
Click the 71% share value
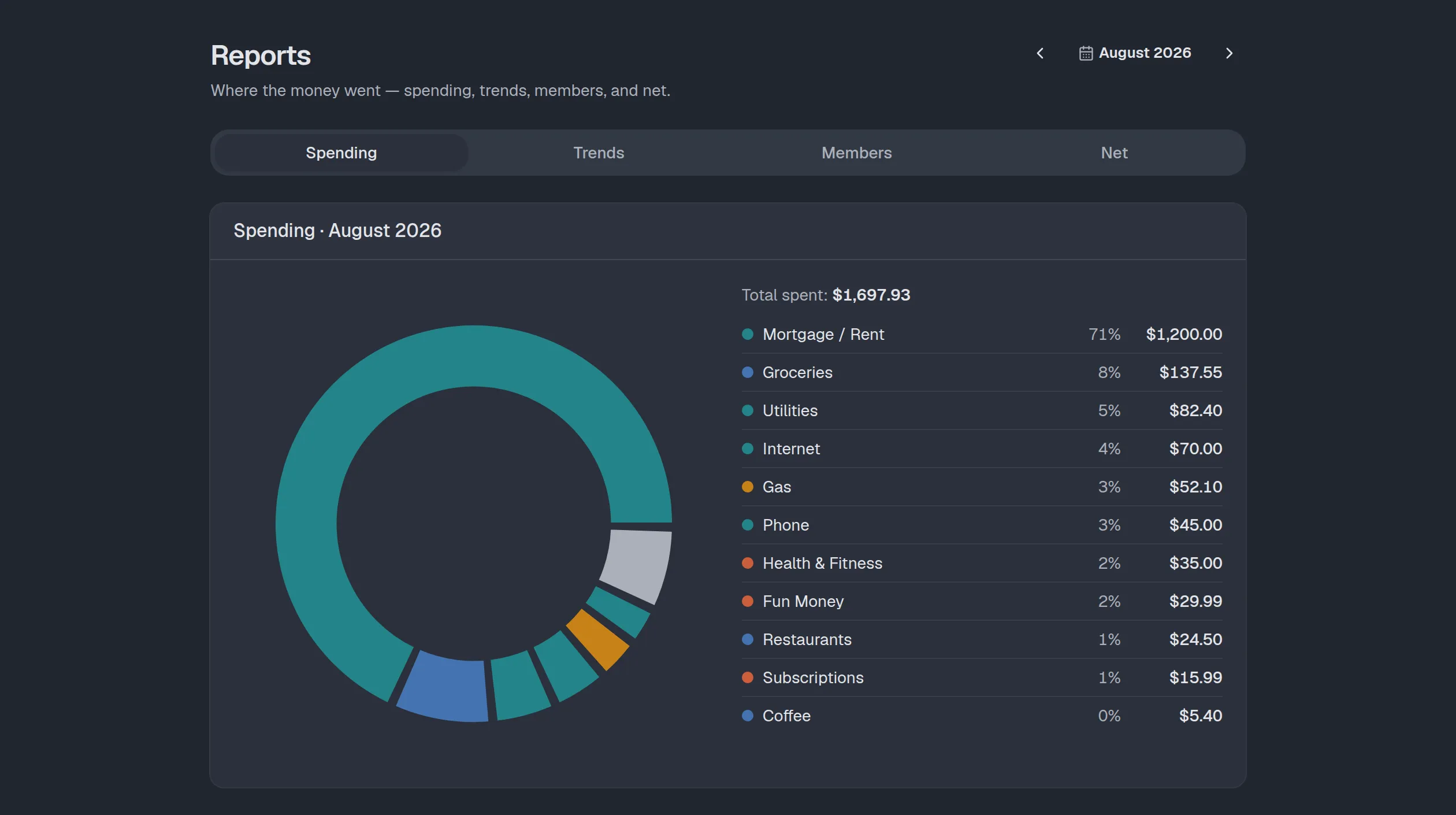(1104, 334)
